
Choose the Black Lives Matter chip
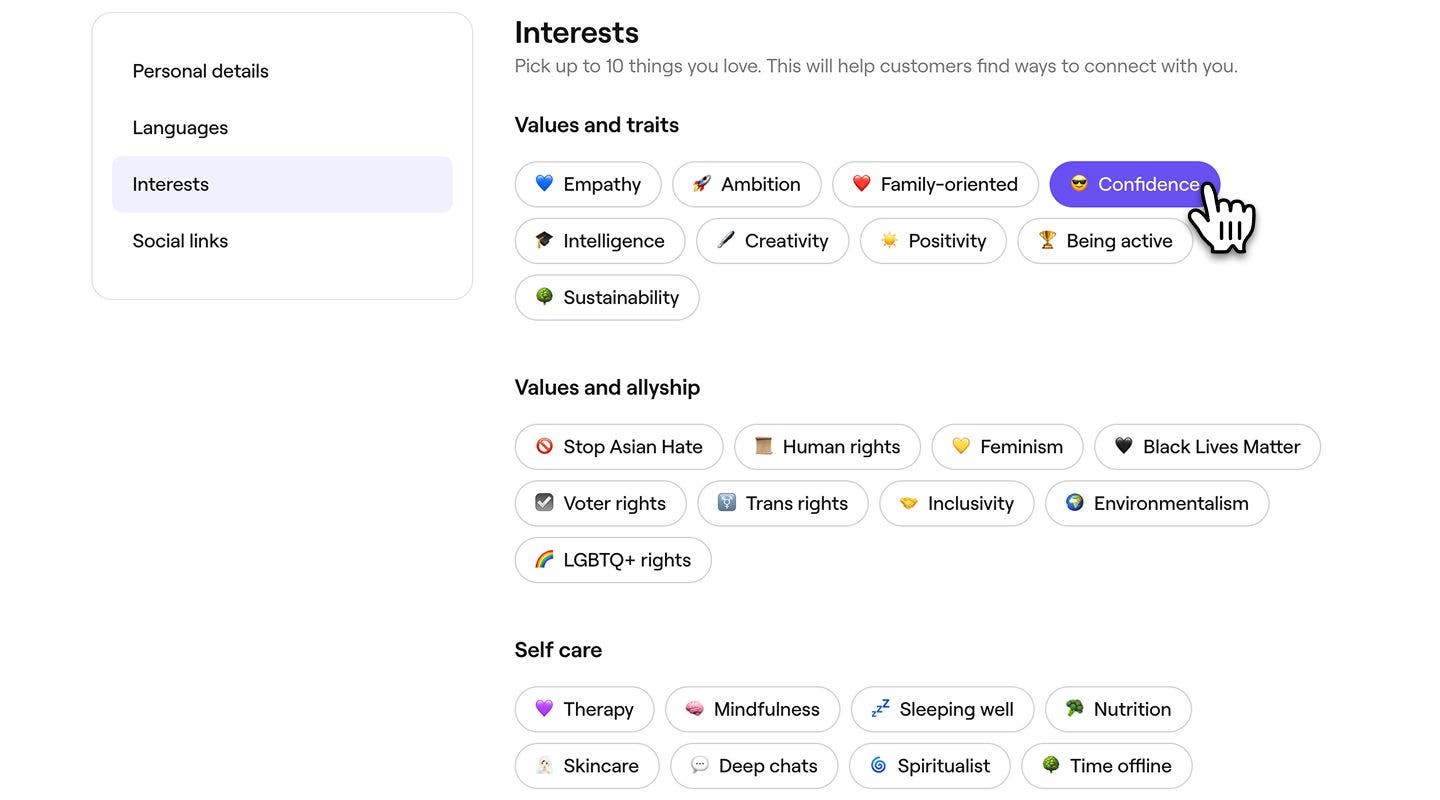point(1207,447)
